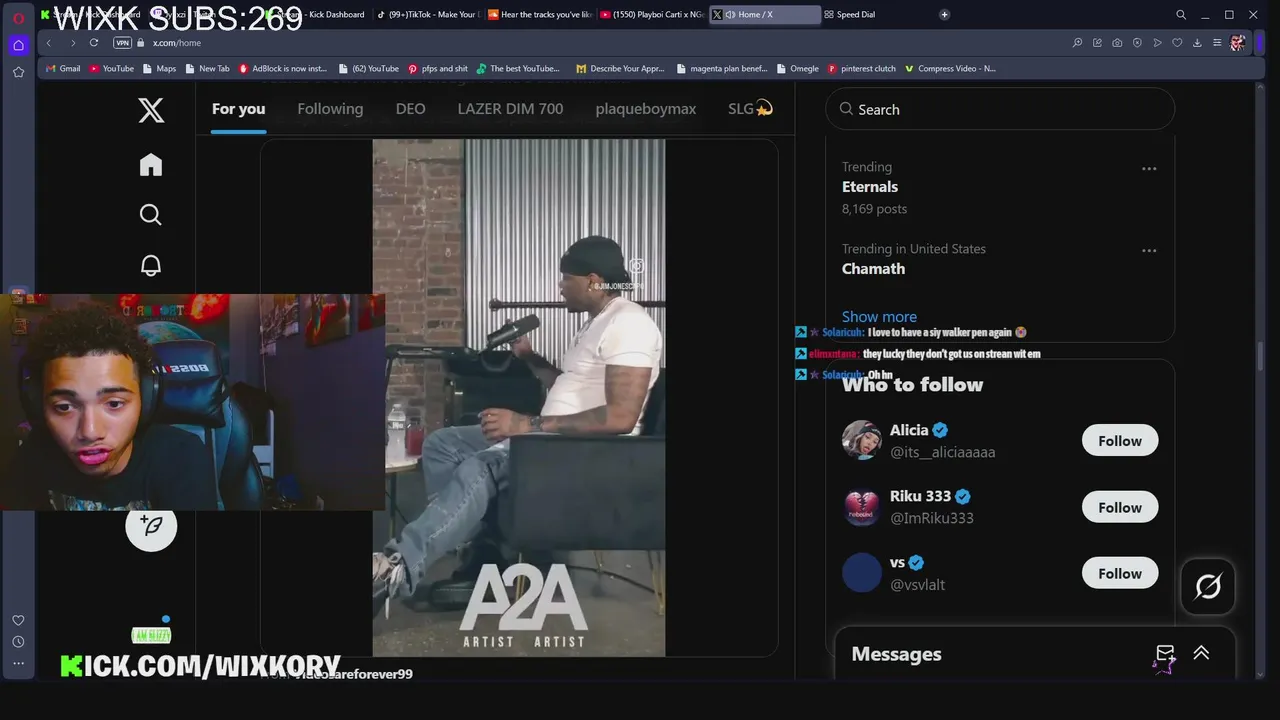Open Opera sidebar history clock icon
Image resolution: width=1280 pixels, height=720 pixels.
[18, 642]
